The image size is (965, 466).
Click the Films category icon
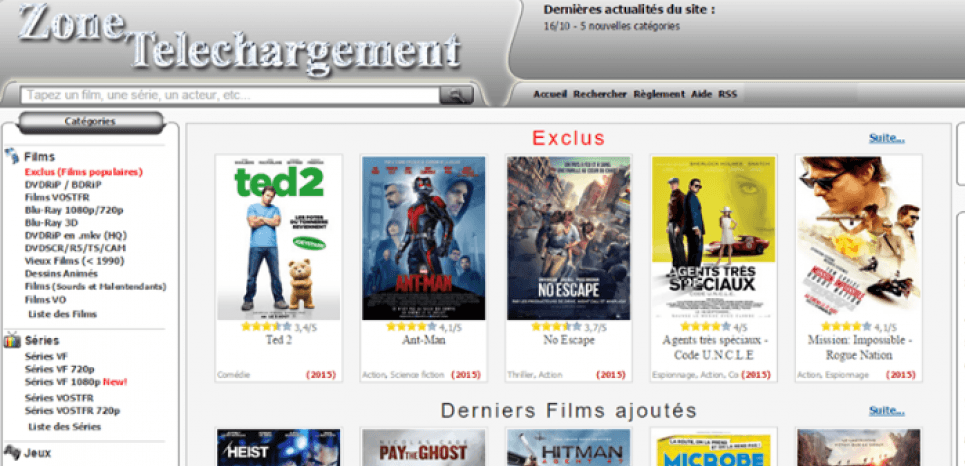(x=12, y=156)
